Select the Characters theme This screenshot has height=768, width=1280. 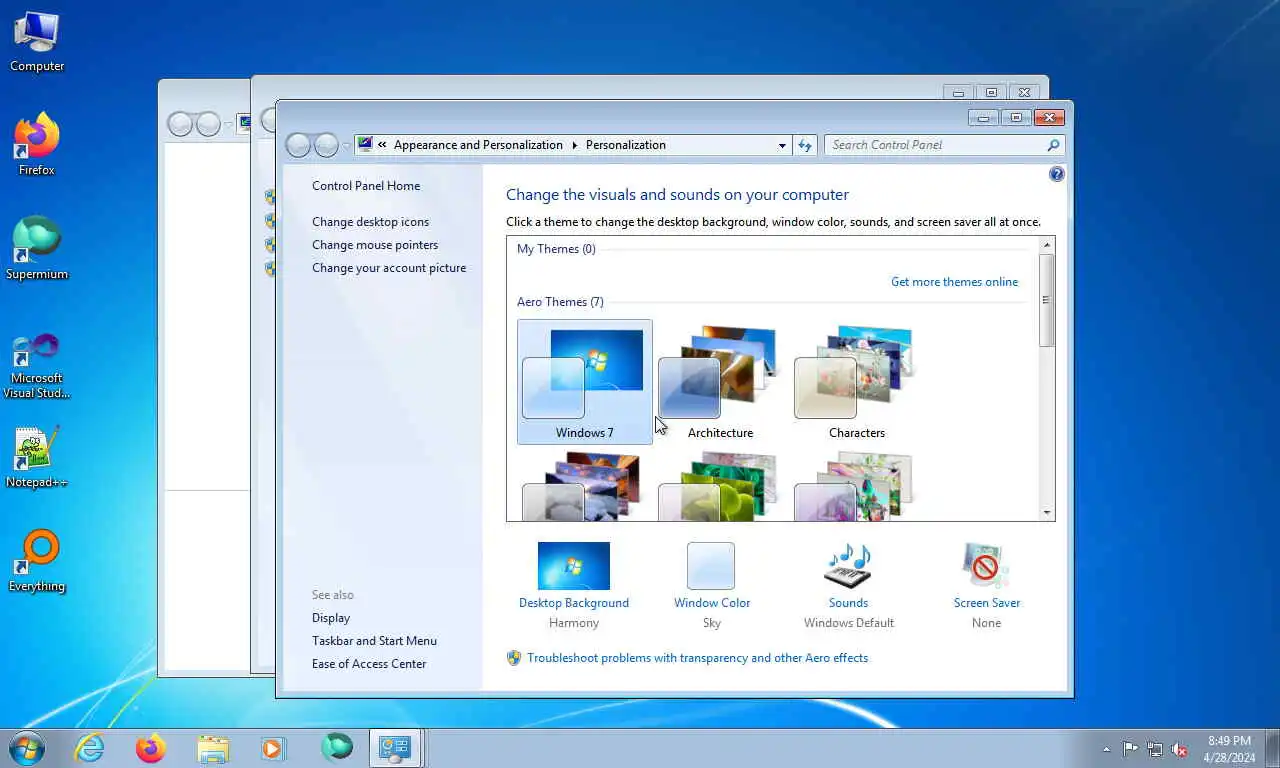point(857,382)
